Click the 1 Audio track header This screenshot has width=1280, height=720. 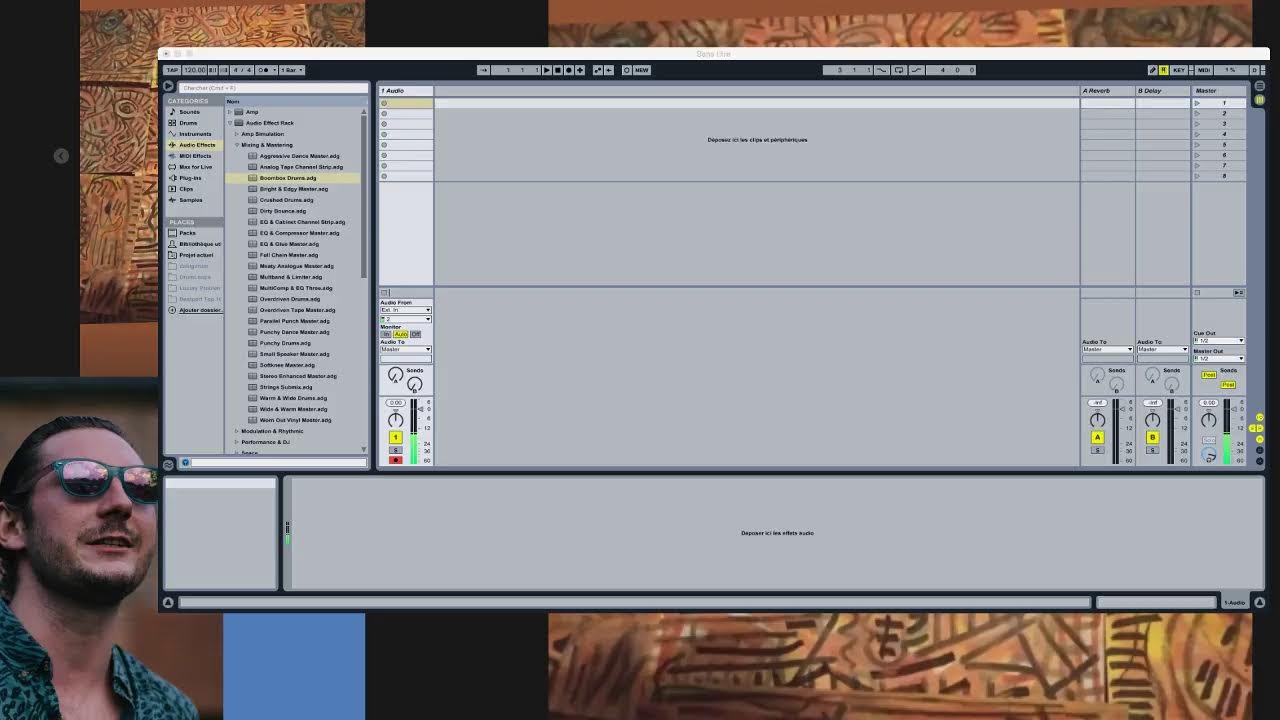406,91
